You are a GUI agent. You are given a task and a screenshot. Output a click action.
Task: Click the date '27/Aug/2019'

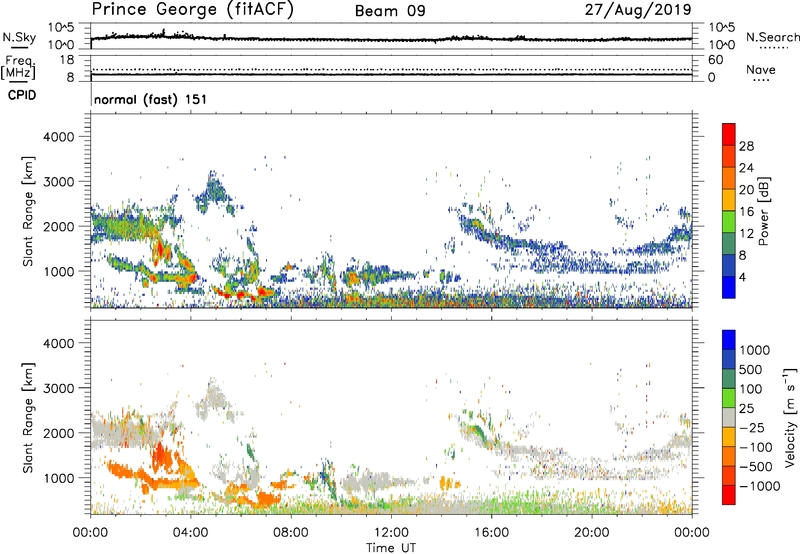tap(638, 10)
